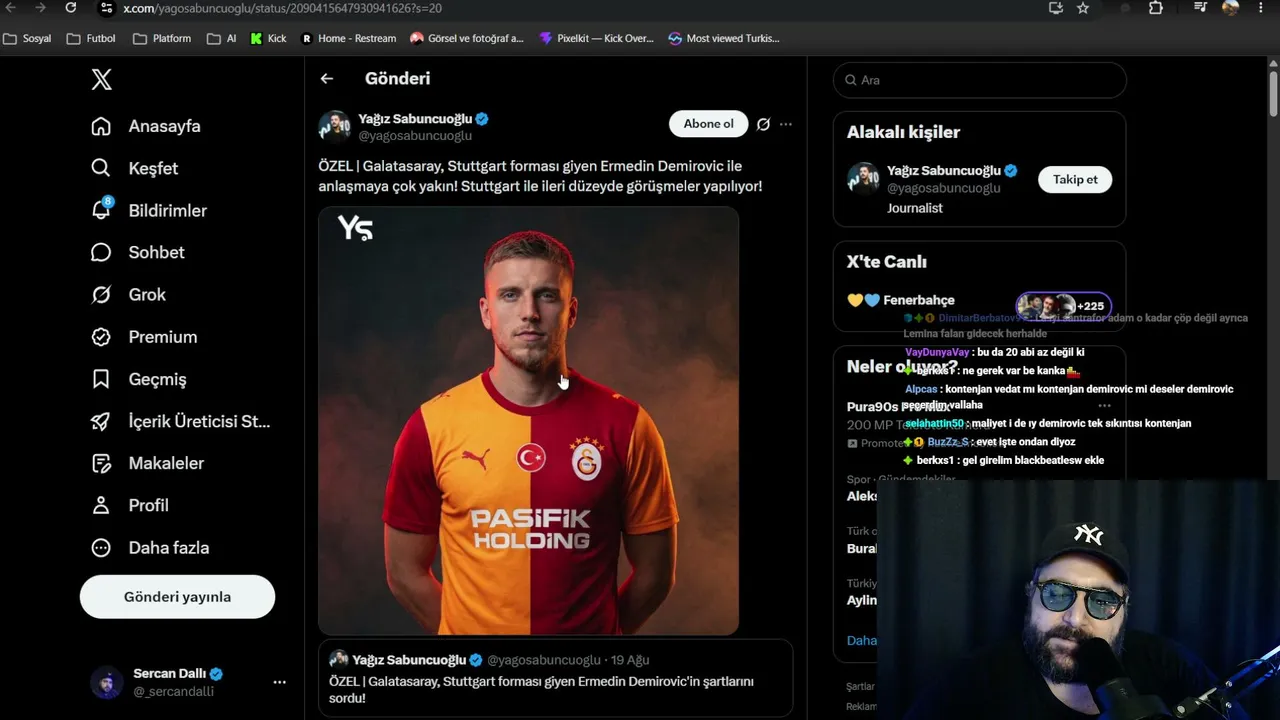Open the Demirovic Galatasaray jersey image

click(529, 421)
